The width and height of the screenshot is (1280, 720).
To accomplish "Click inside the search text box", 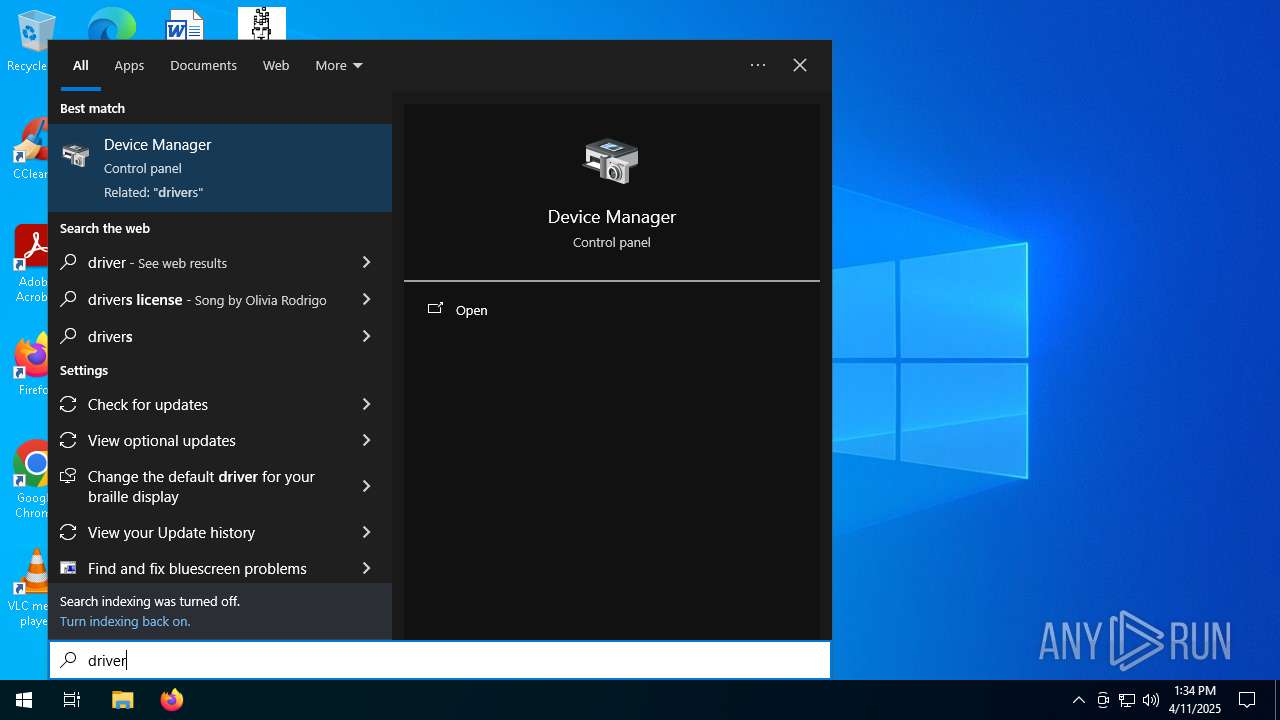I will click(x=440, y=660).
